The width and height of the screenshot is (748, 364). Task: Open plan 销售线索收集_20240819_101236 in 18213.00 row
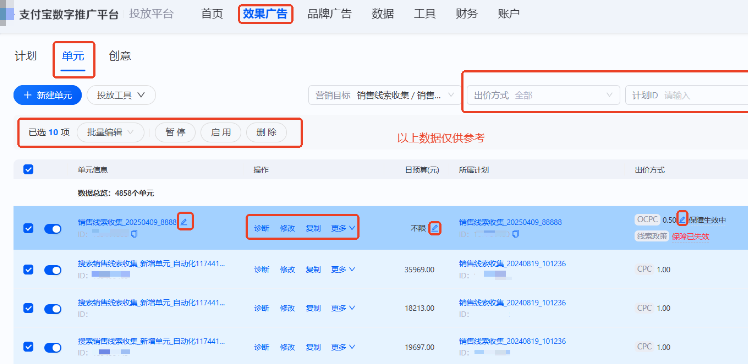[512, 302]
